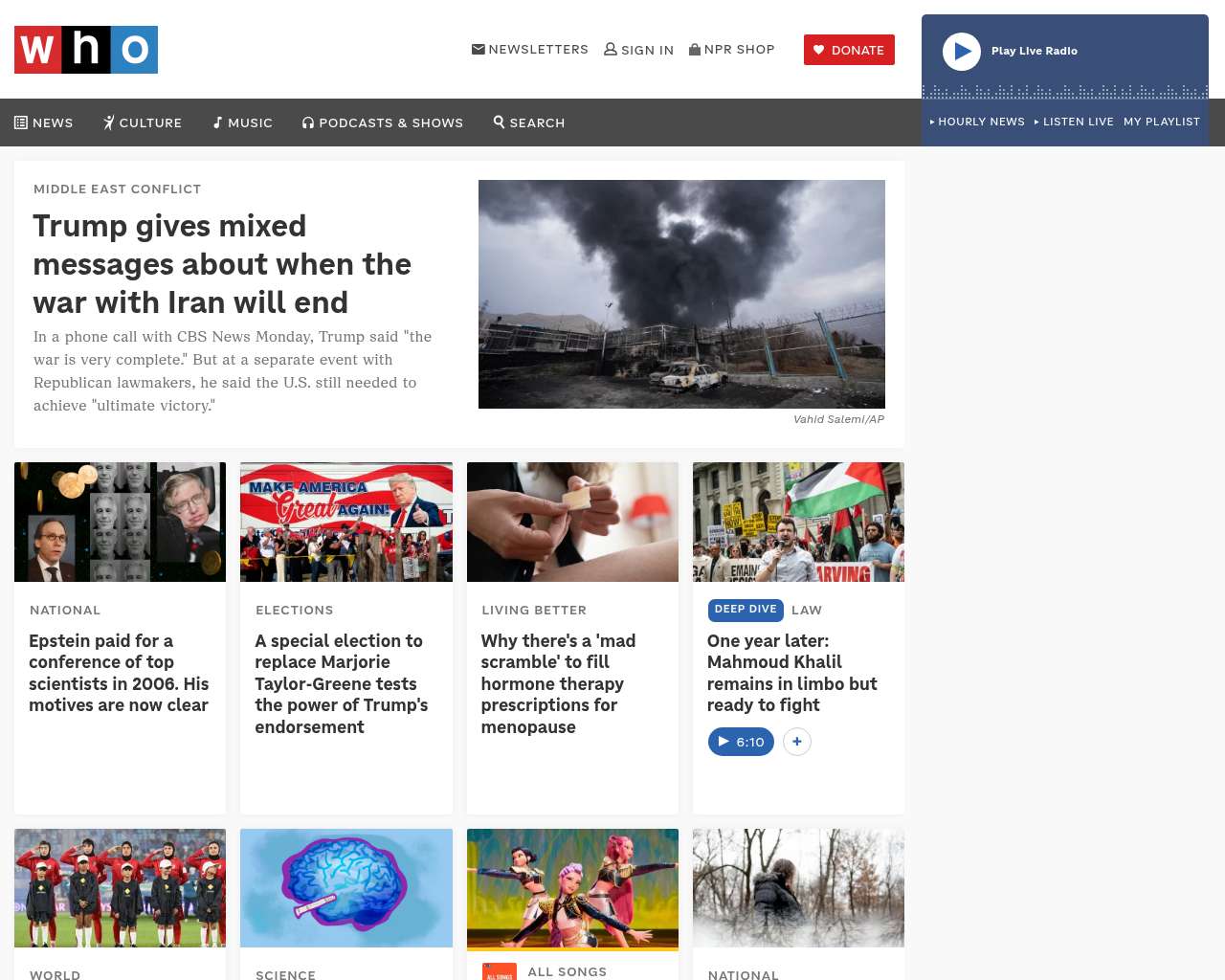The image size is (1225, 980).
Task: Click the Epstein scientists collage thumbnail
Action: [121, 522]
